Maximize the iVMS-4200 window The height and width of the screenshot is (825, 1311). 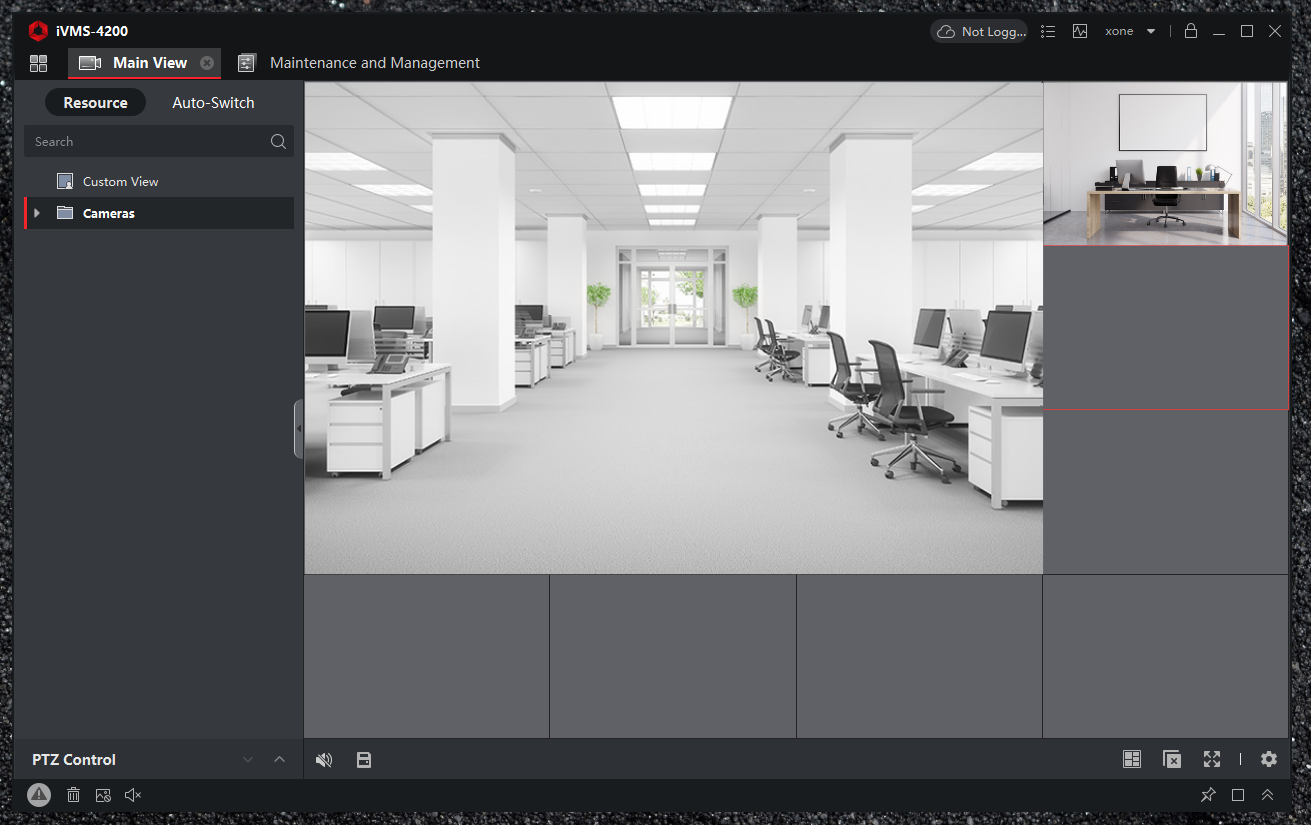click(x=1247, y=32)
